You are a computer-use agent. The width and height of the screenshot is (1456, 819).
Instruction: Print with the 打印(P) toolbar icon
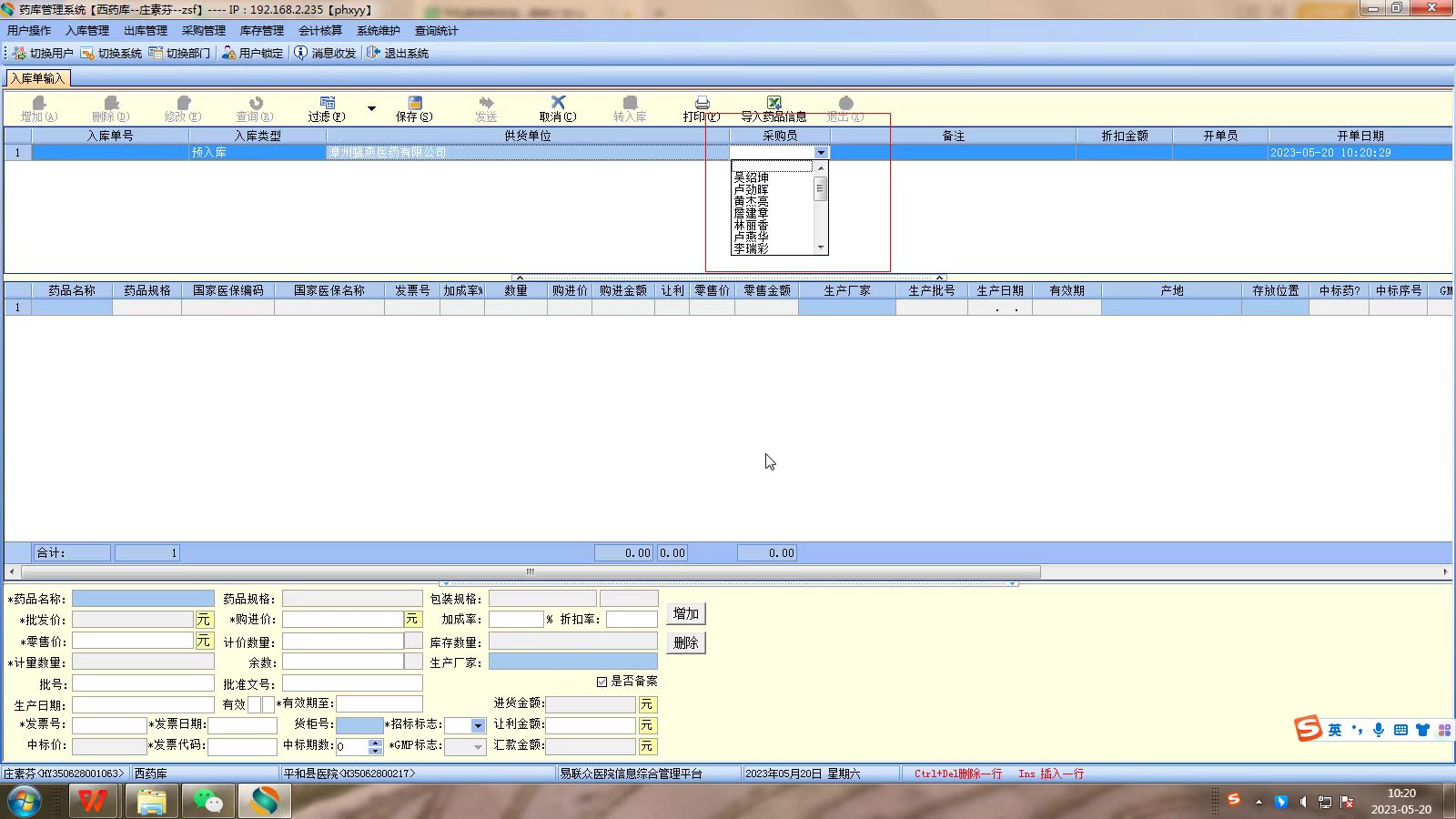(702, 108)
